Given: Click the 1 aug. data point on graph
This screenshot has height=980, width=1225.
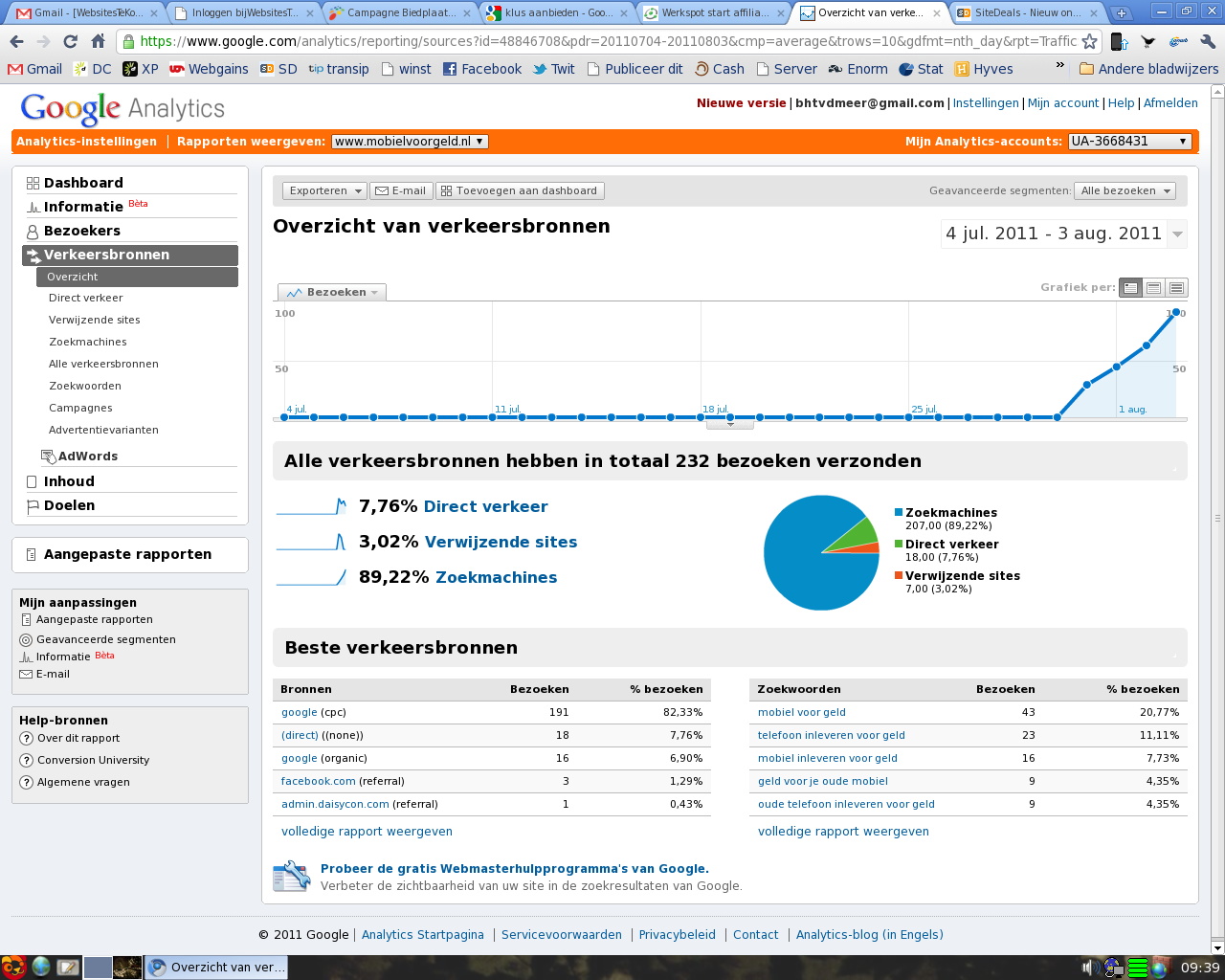Looking at the screenshot, I should click(1117, 367).
